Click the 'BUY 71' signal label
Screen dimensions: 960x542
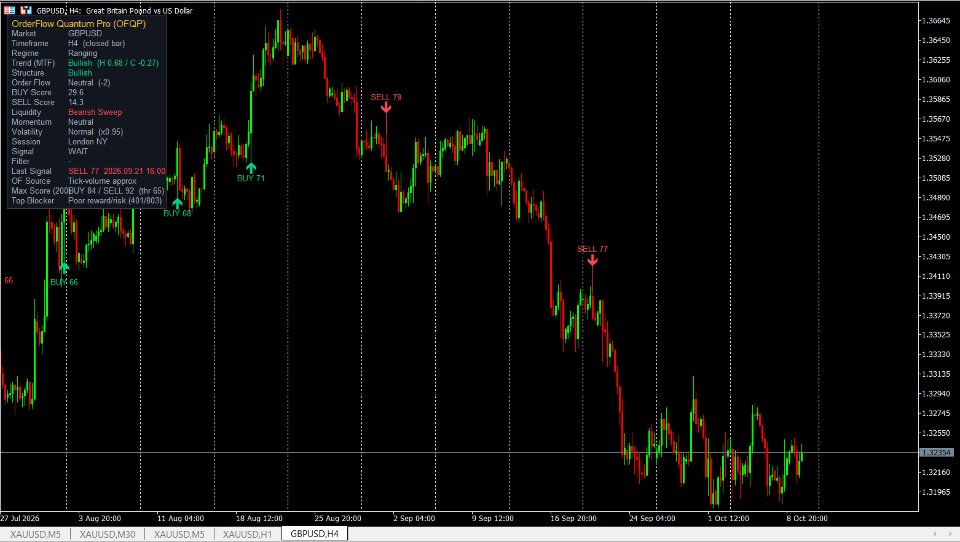click(x=251, y=178)
